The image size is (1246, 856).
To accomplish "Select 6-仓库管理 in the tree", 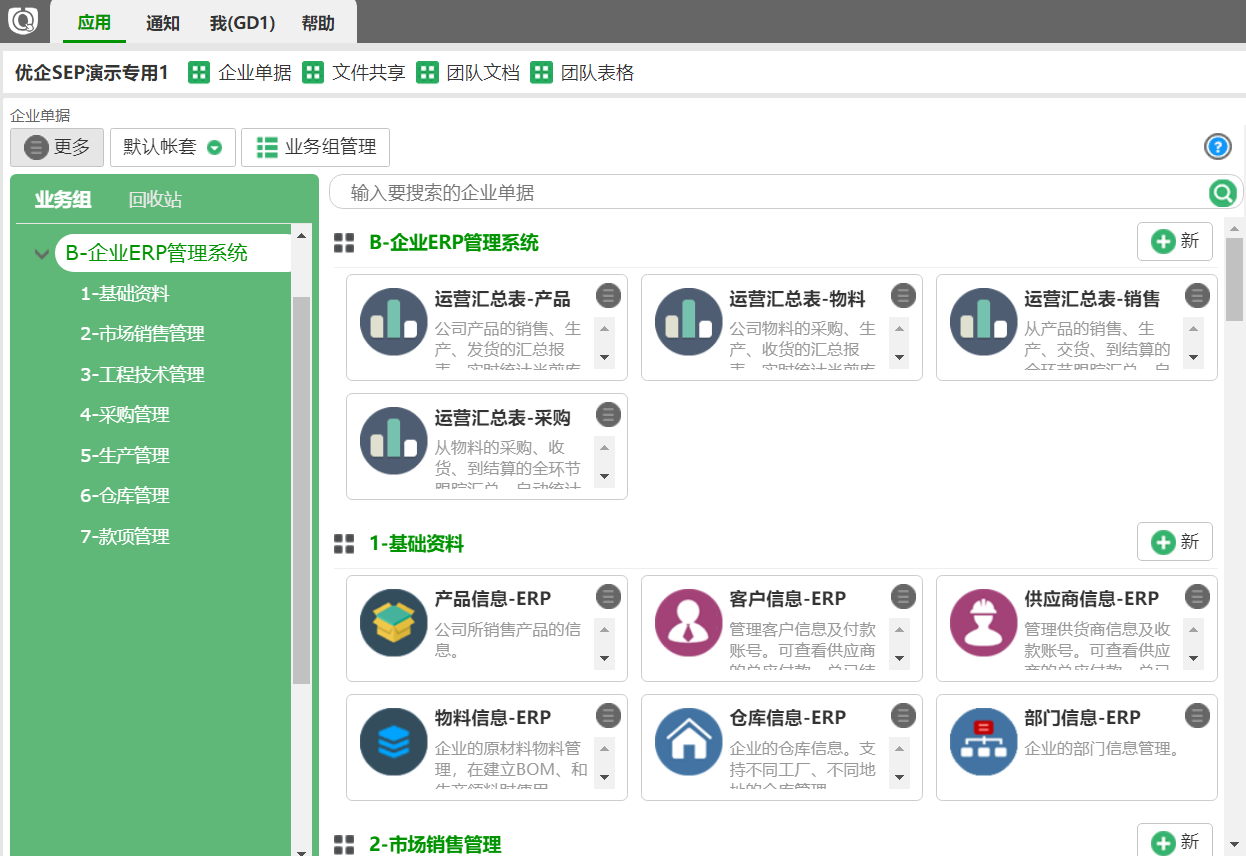I will click(x=125, y=496).
